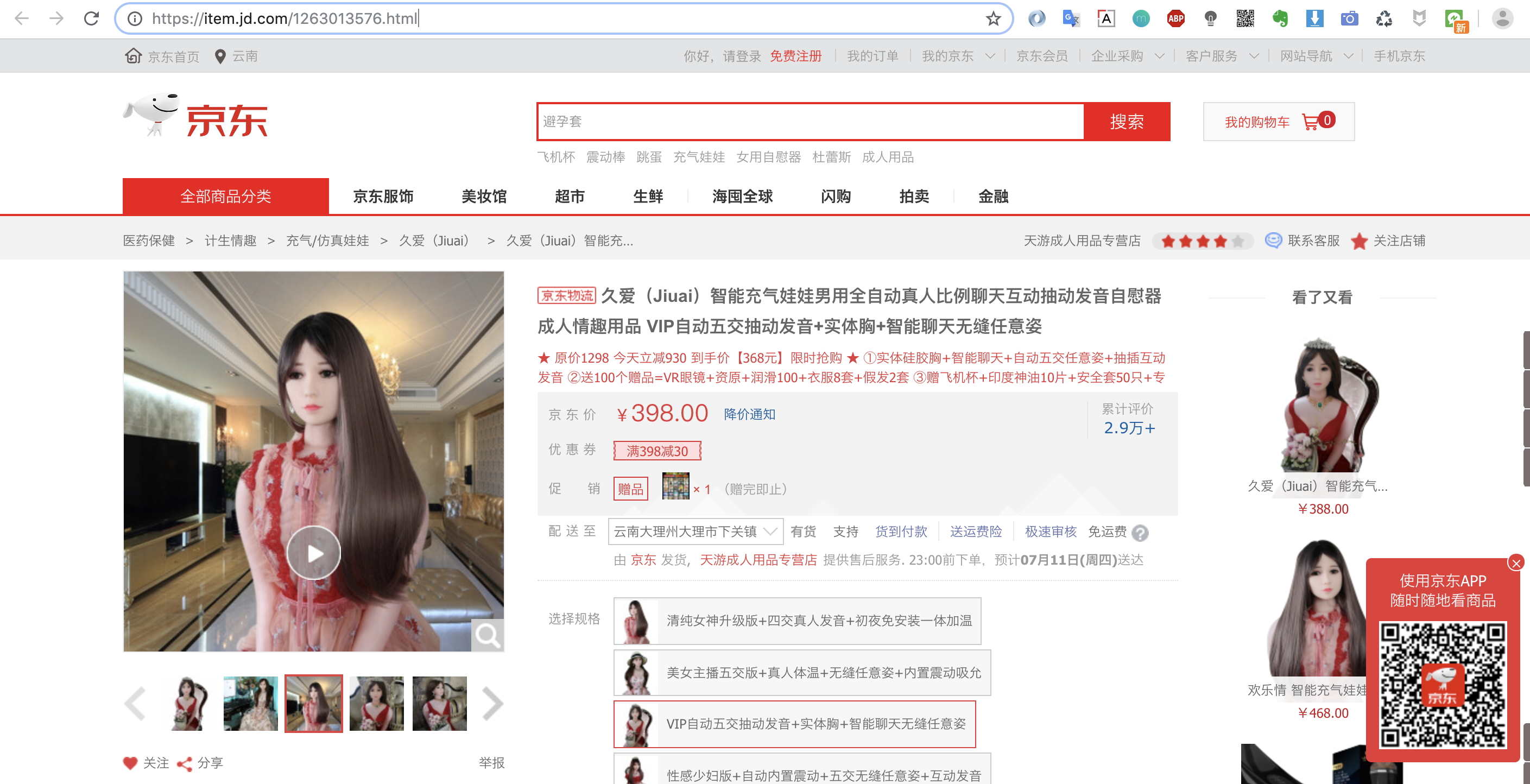
Task: Open the Evernote browser extension
Action: (x=1281, y=18)
